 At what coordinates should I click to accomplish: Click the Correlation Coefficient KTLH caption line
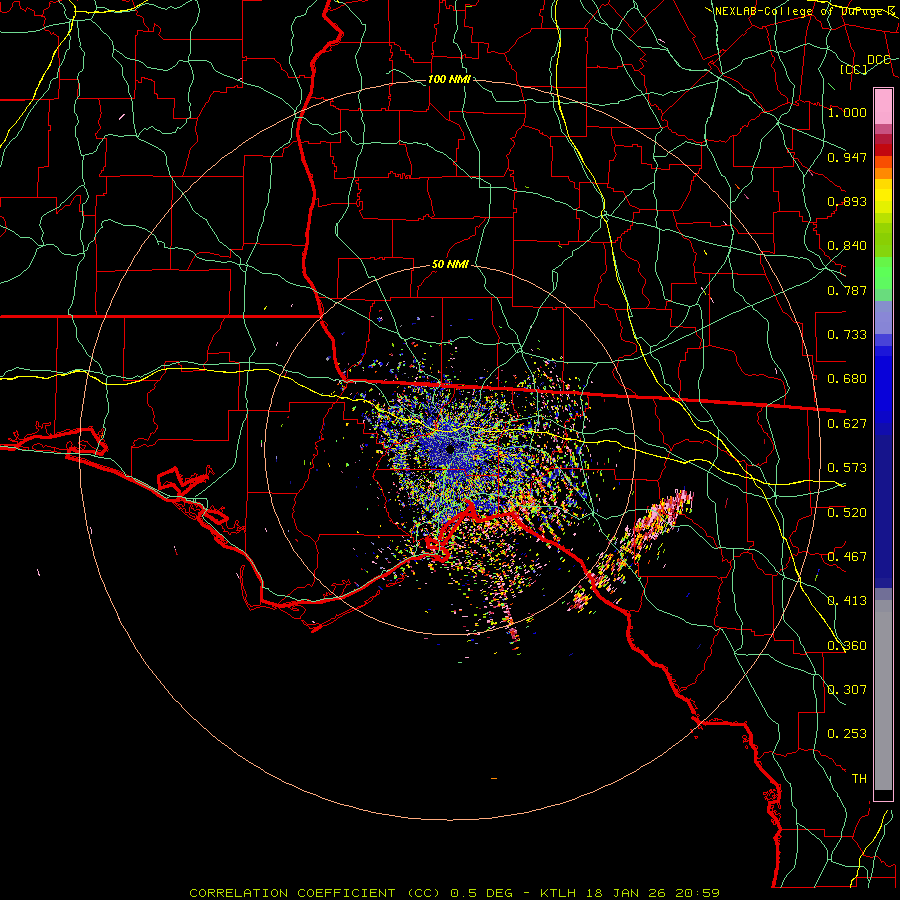[x=454, y=893]
